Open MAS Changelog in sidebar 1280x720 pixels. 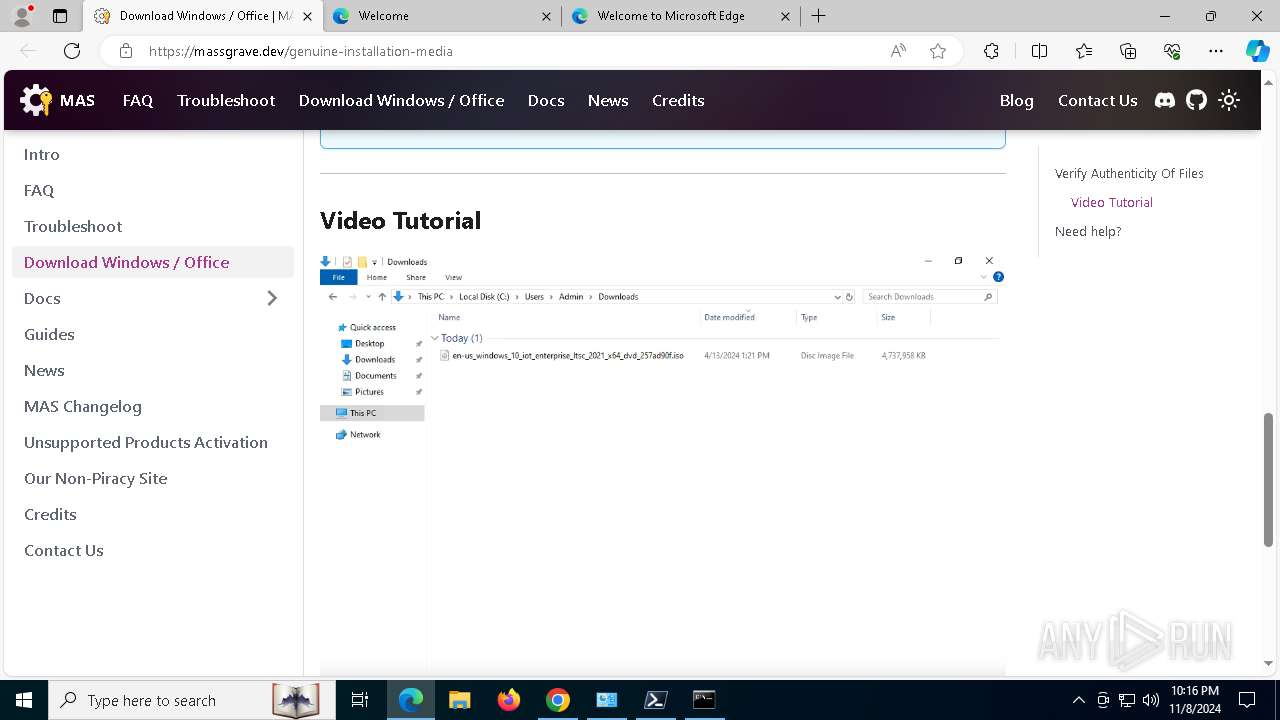tap(153, 406)
